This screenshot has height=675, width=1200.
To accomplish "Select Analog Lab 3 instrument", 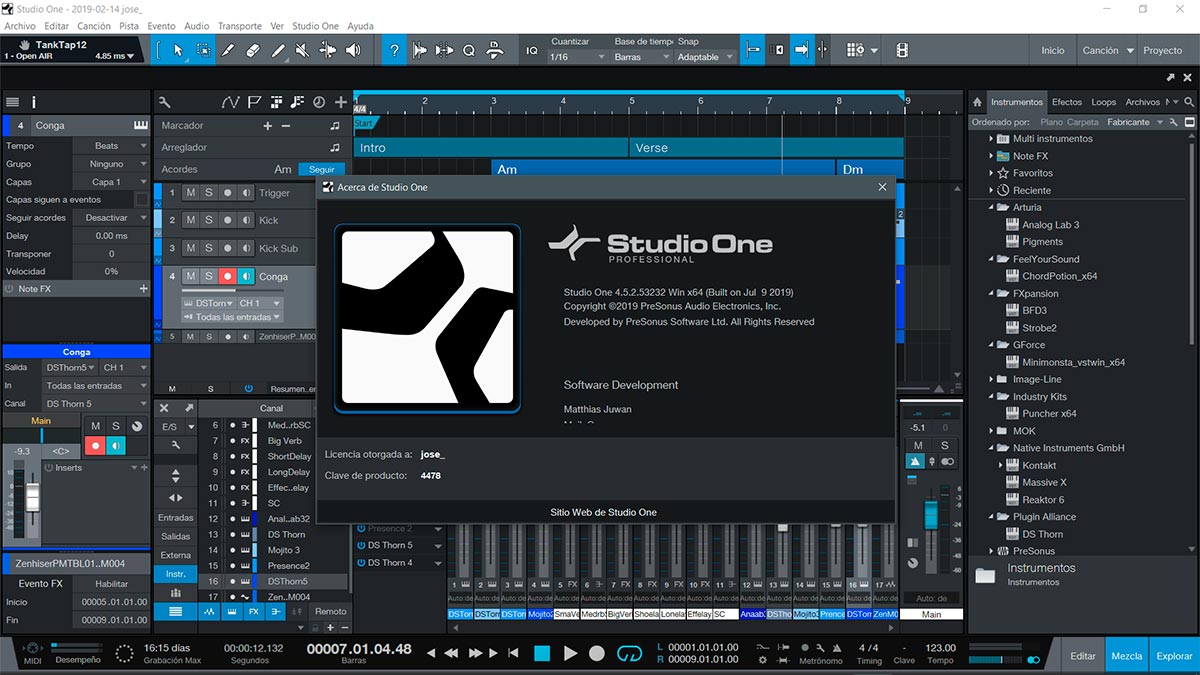I will point(1050,225).
